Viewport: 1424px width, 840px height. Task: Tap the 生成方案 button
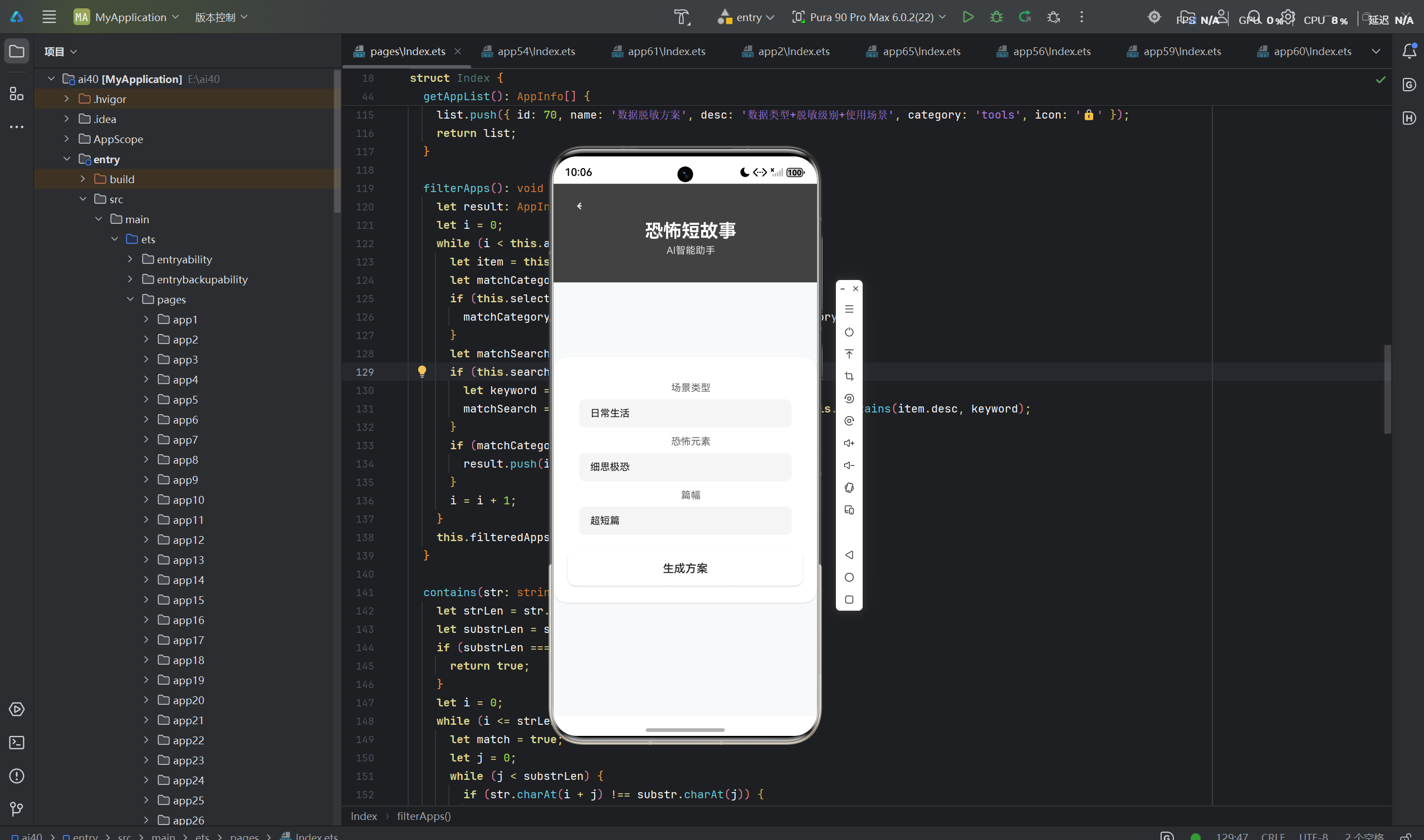point(685,568)
